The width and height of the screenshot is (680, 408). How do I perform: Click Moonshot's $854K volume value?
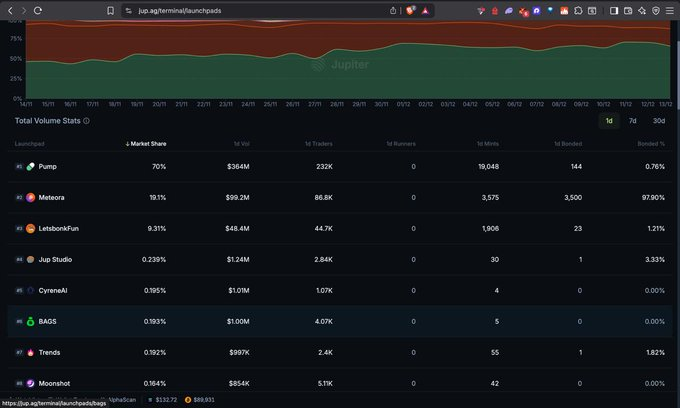point(239,383)
